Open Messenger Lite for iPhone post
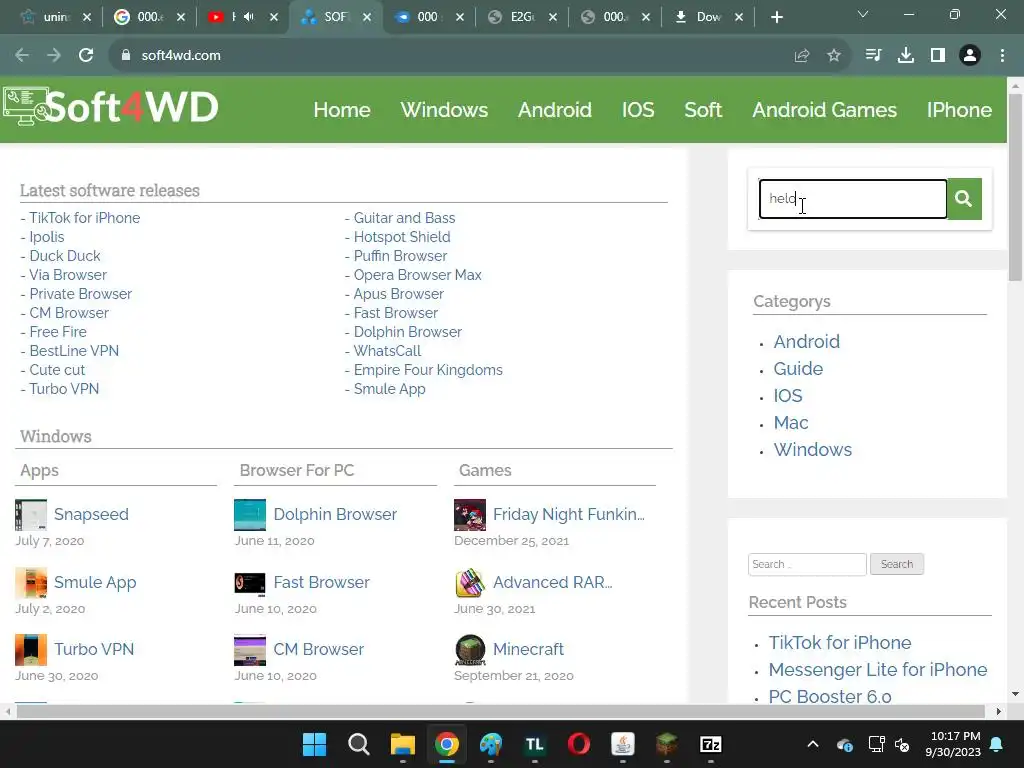Image resolution: width=1024 pixels, height=768 pixels. (x=878, y=669)
